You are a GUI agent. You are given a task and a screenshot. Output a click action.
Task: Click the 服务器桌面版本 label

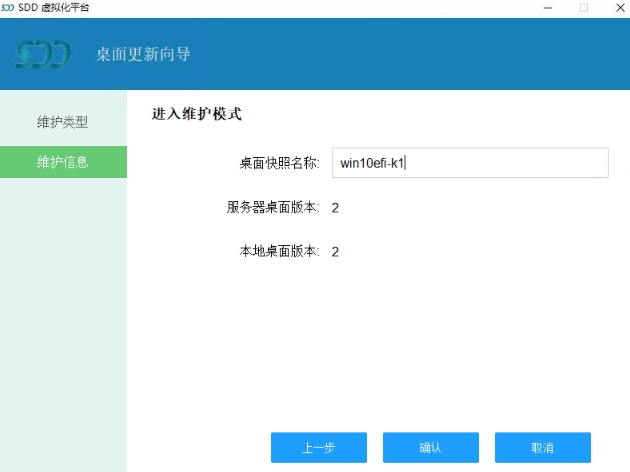click(272, 208)
